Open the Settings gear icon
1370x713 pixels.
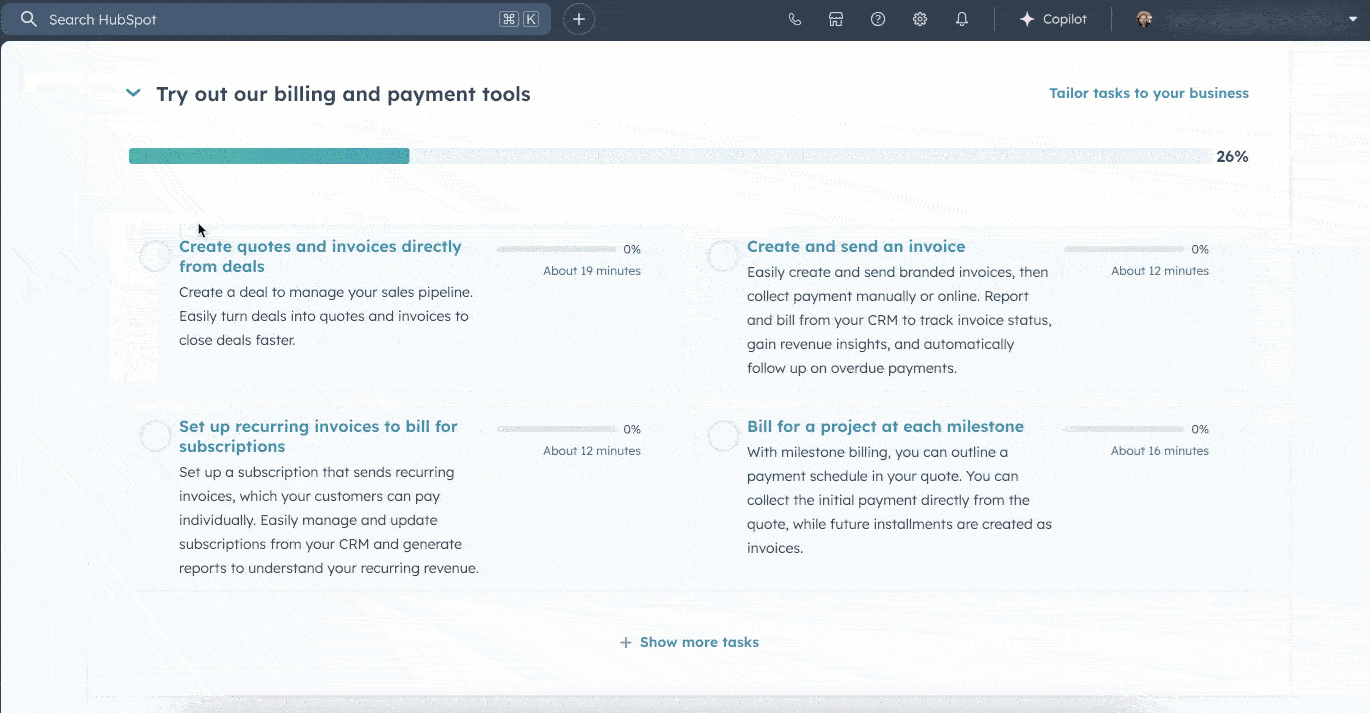[x=920, y=18]
